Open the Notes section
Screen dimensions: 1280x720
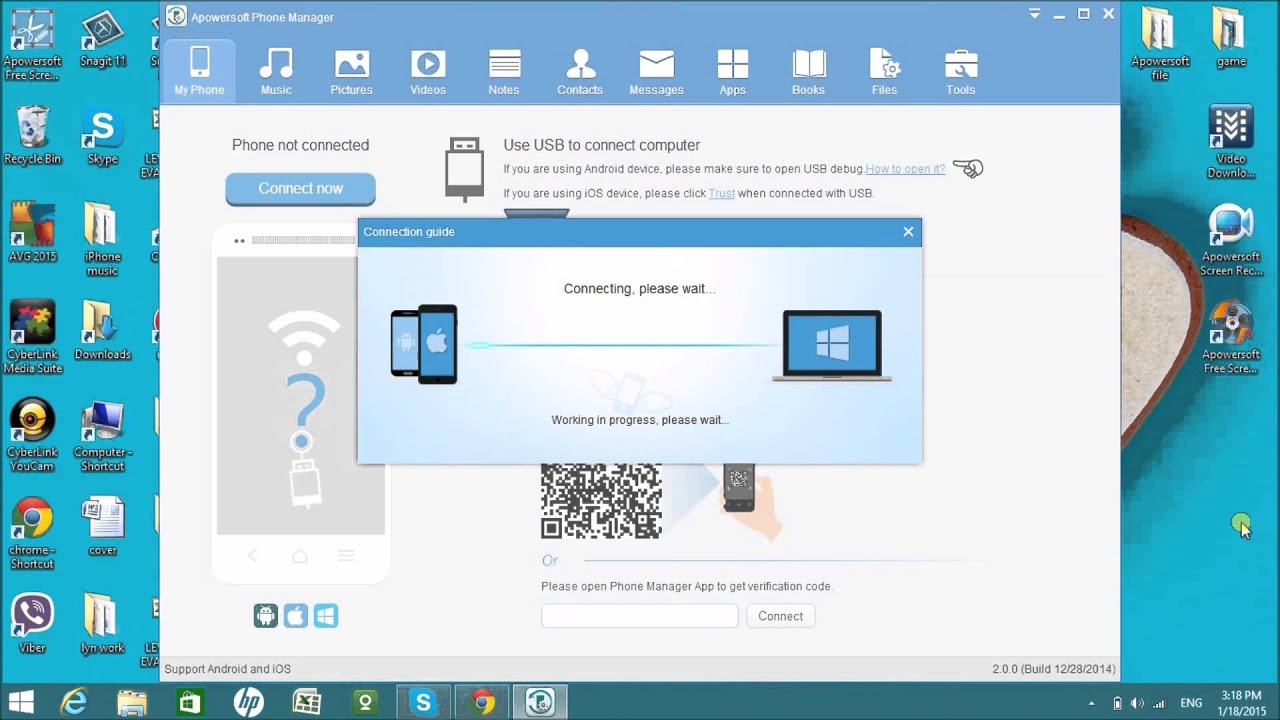click(x=504, y=70)
